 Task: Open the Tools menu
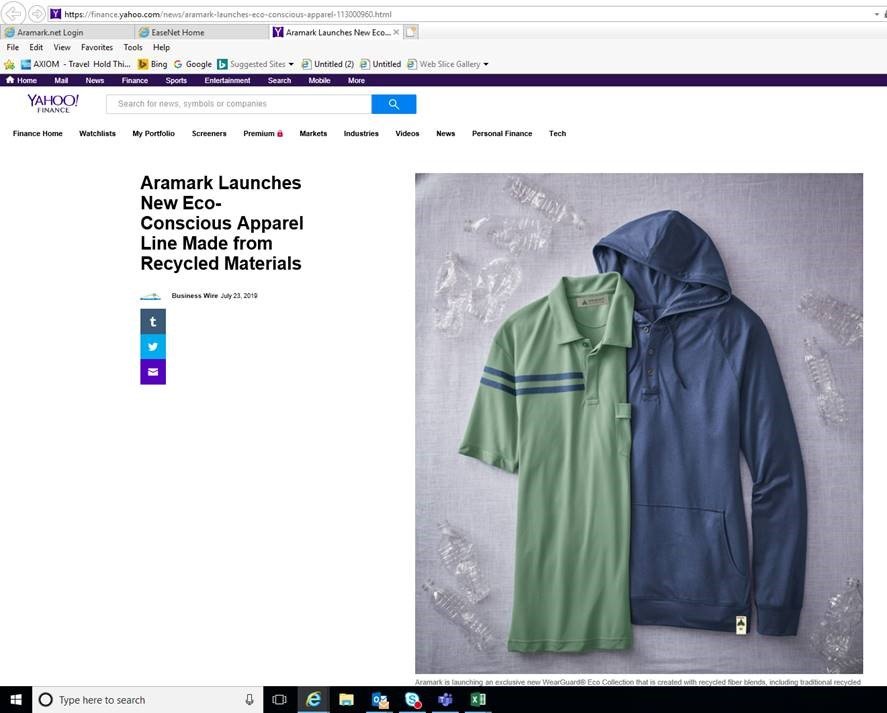point(132,47)
